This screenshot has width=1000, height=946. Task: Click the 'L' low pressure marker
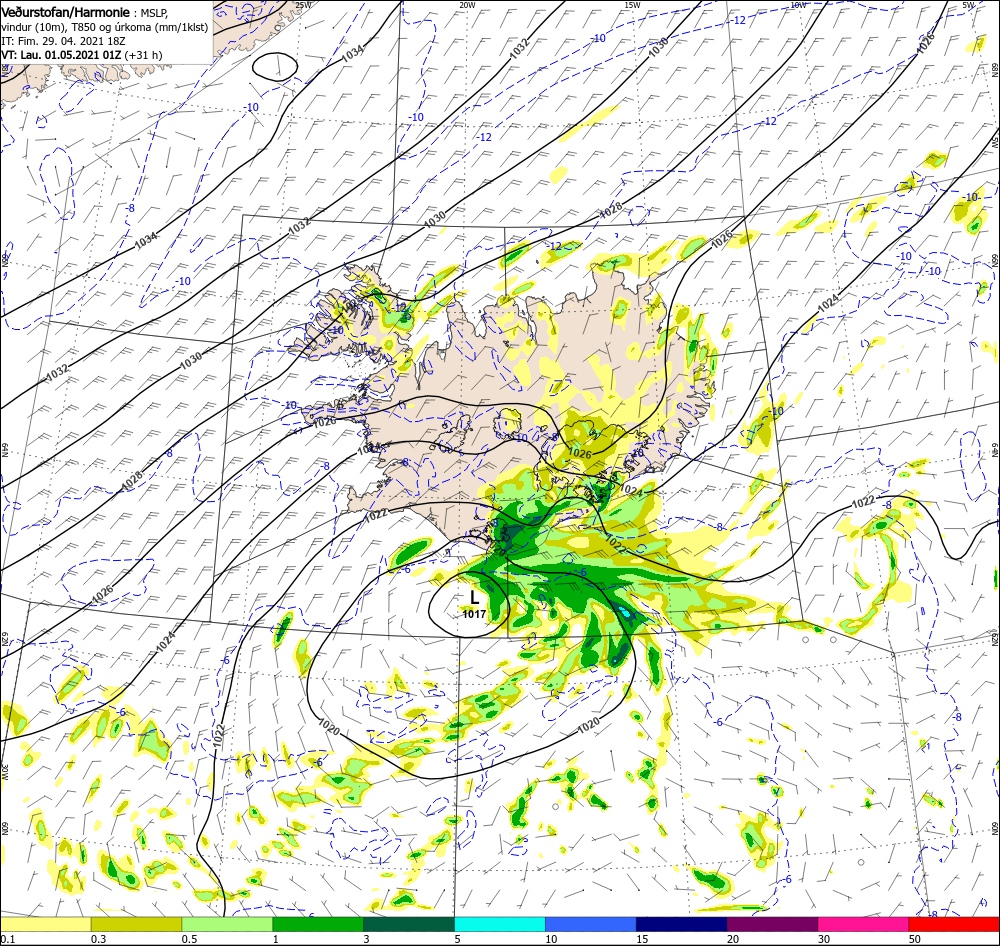point(474,597)
